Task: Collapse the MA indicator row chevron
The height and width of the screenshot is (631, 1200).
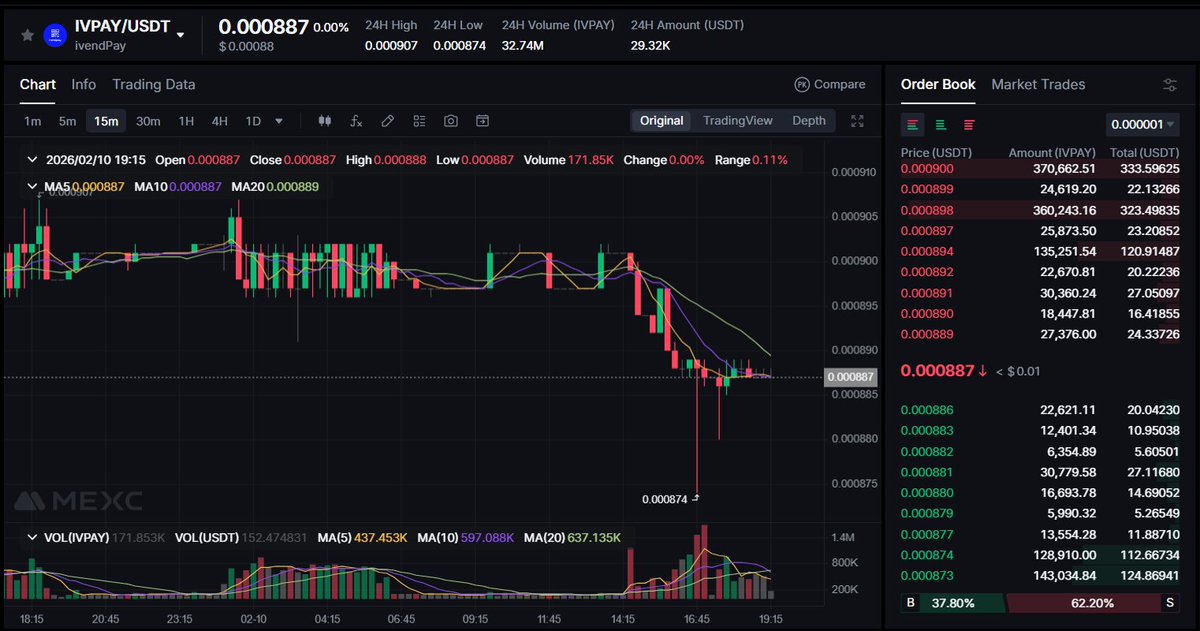Action: [x=31, y=187]
